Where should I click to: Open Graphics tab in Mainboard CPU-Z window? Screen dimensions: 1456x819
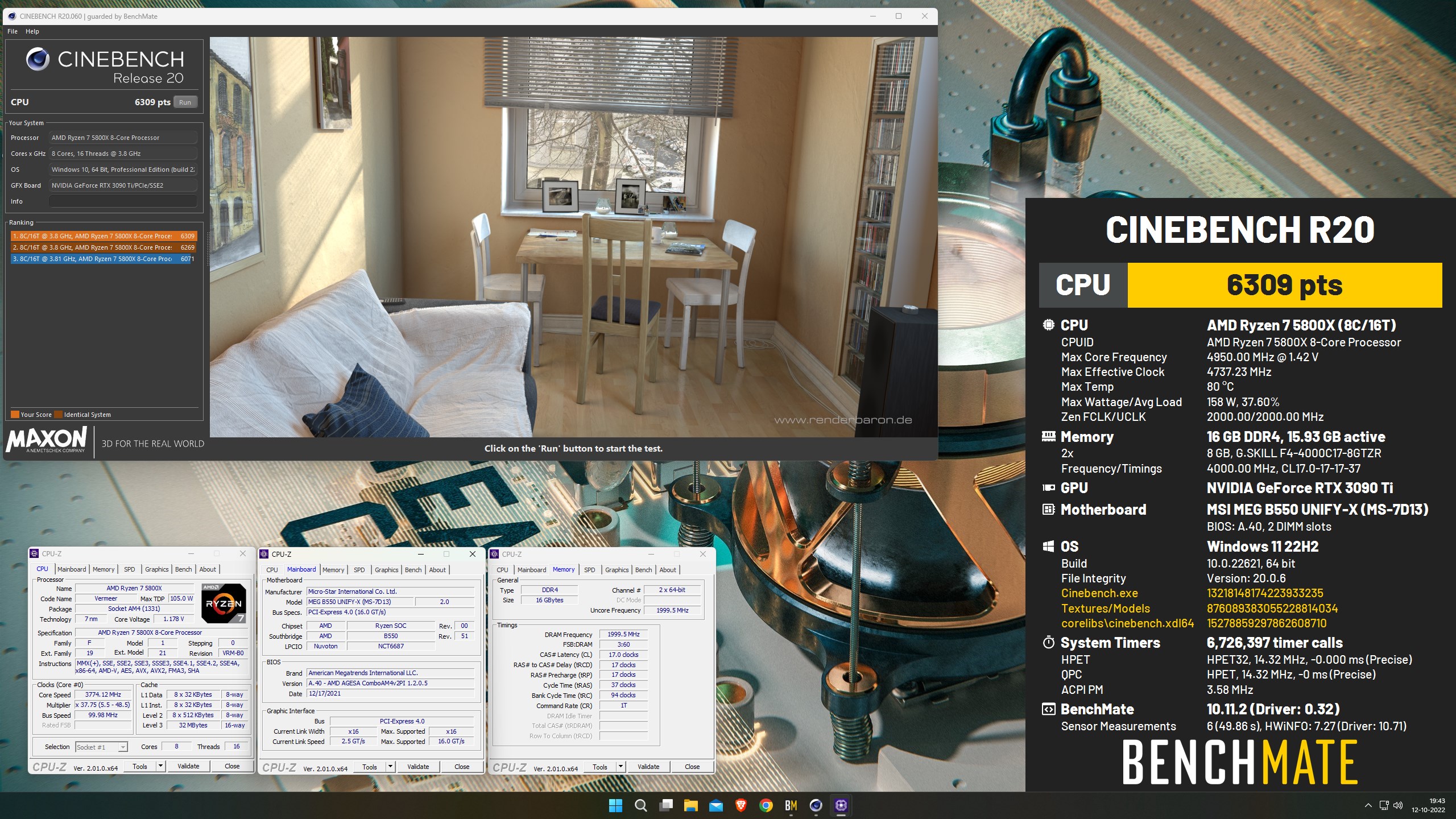[387, 570]
